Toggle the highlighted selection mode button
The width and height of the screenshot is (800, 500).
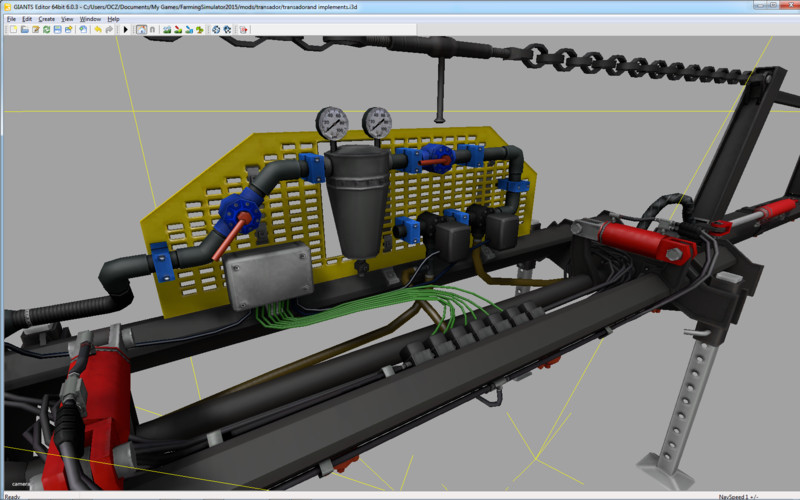click(x=141, y=30)
